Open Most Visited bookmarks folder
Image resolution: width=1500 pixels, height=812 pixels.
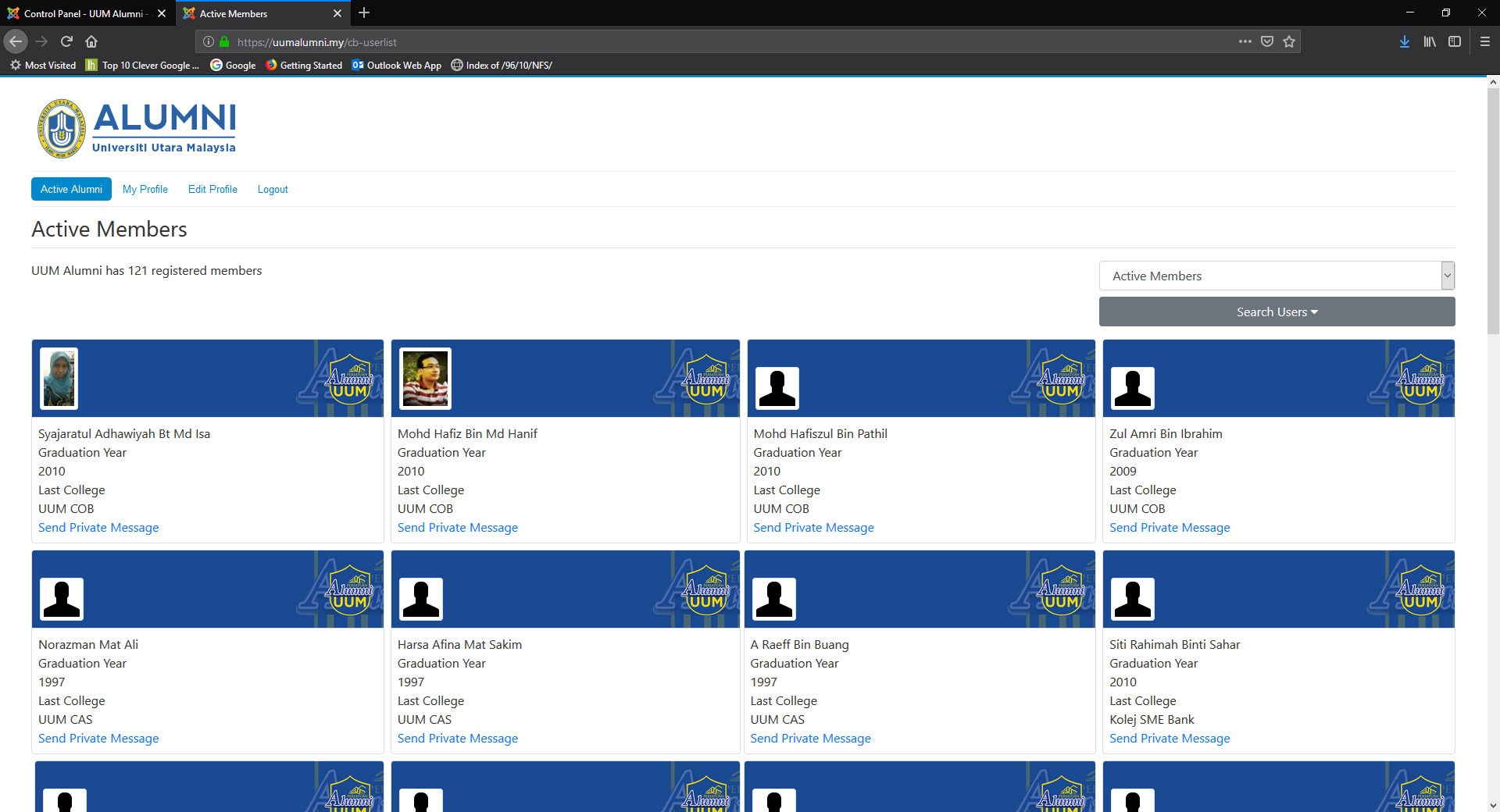(x=43, y=65)
